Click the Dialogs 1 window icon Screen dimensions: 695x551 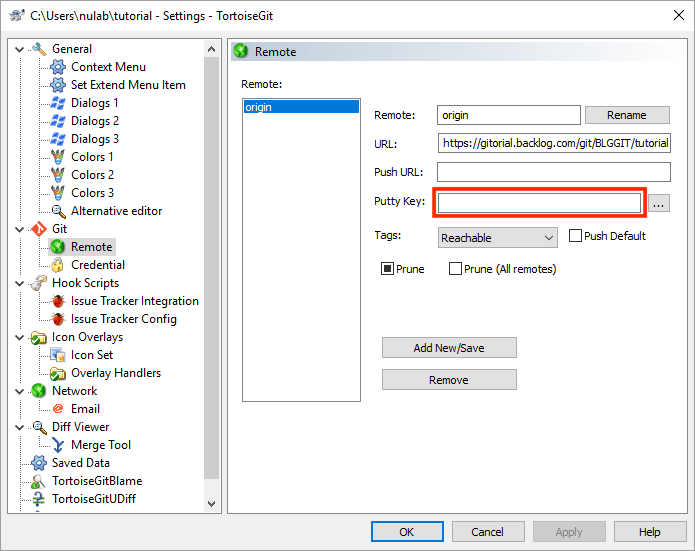click(x=58, y=103)
